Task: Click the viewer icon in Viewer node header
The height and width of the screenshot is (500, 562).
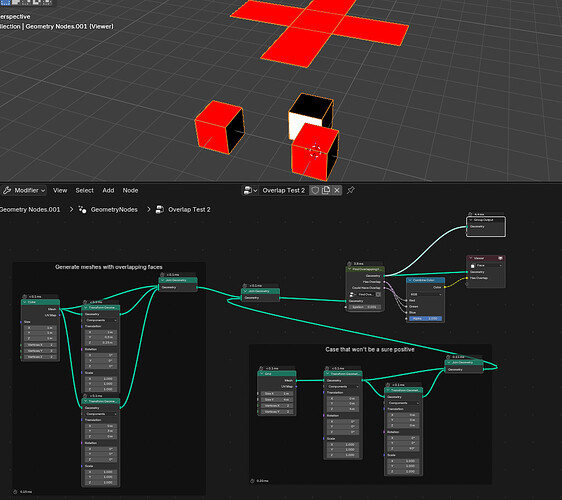Action: coord(500,258)
